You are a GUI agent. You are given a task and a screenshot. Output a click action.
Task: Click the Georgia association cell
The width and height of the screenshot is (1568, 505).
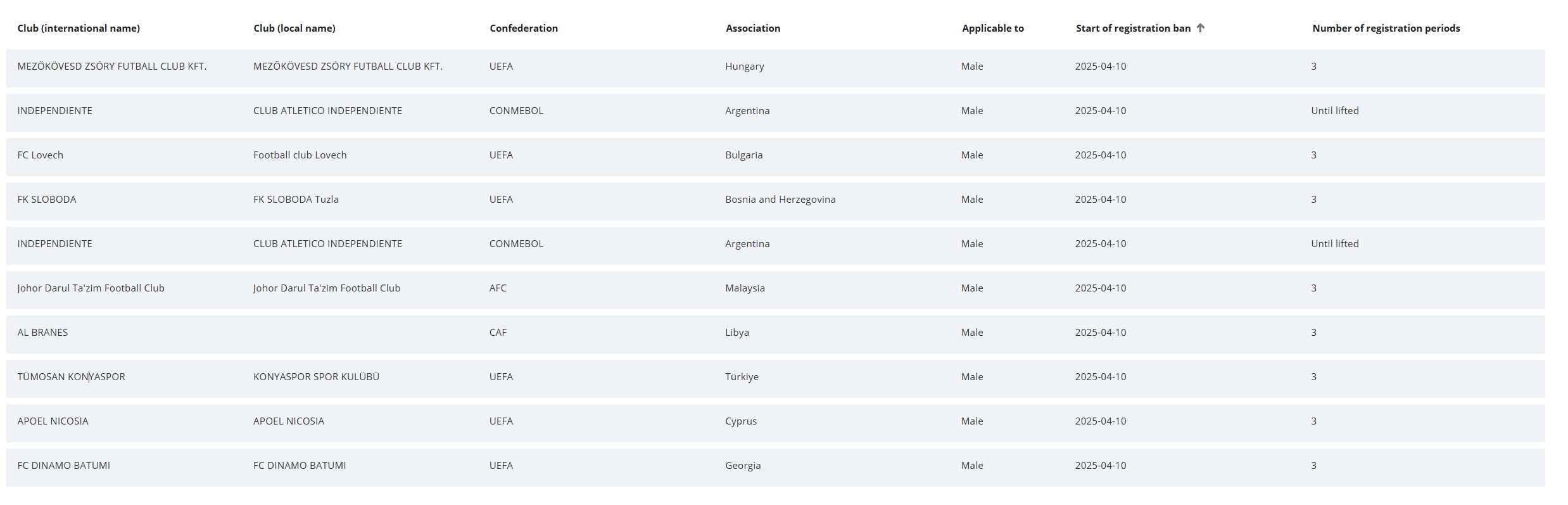[743, 466]
